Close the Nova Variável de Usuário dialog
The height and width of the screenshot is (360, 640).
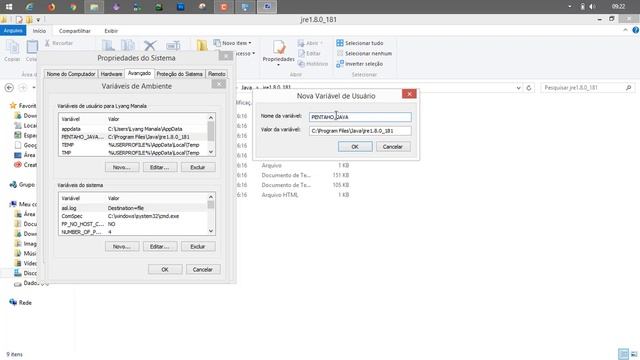coord(409,94)
